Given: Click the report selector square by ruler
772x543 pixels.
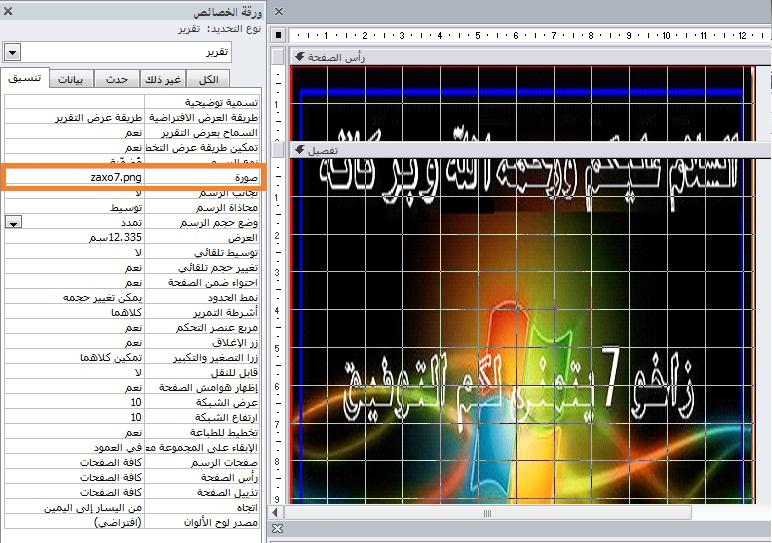Looking at the screenshot, I should click(279, 35).
